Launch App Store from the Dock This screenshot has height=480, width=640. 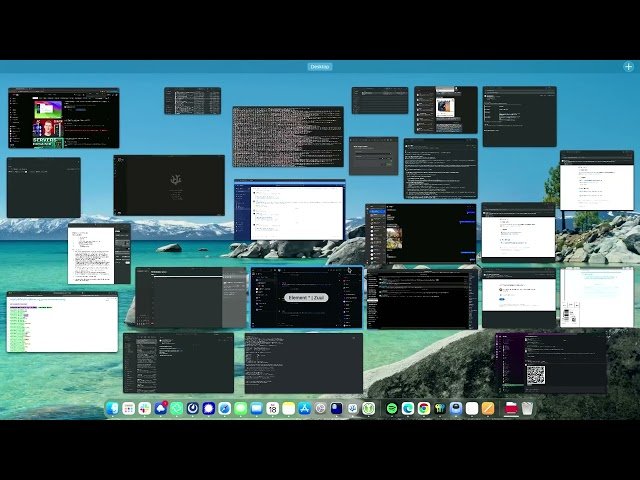pos(305,408)
